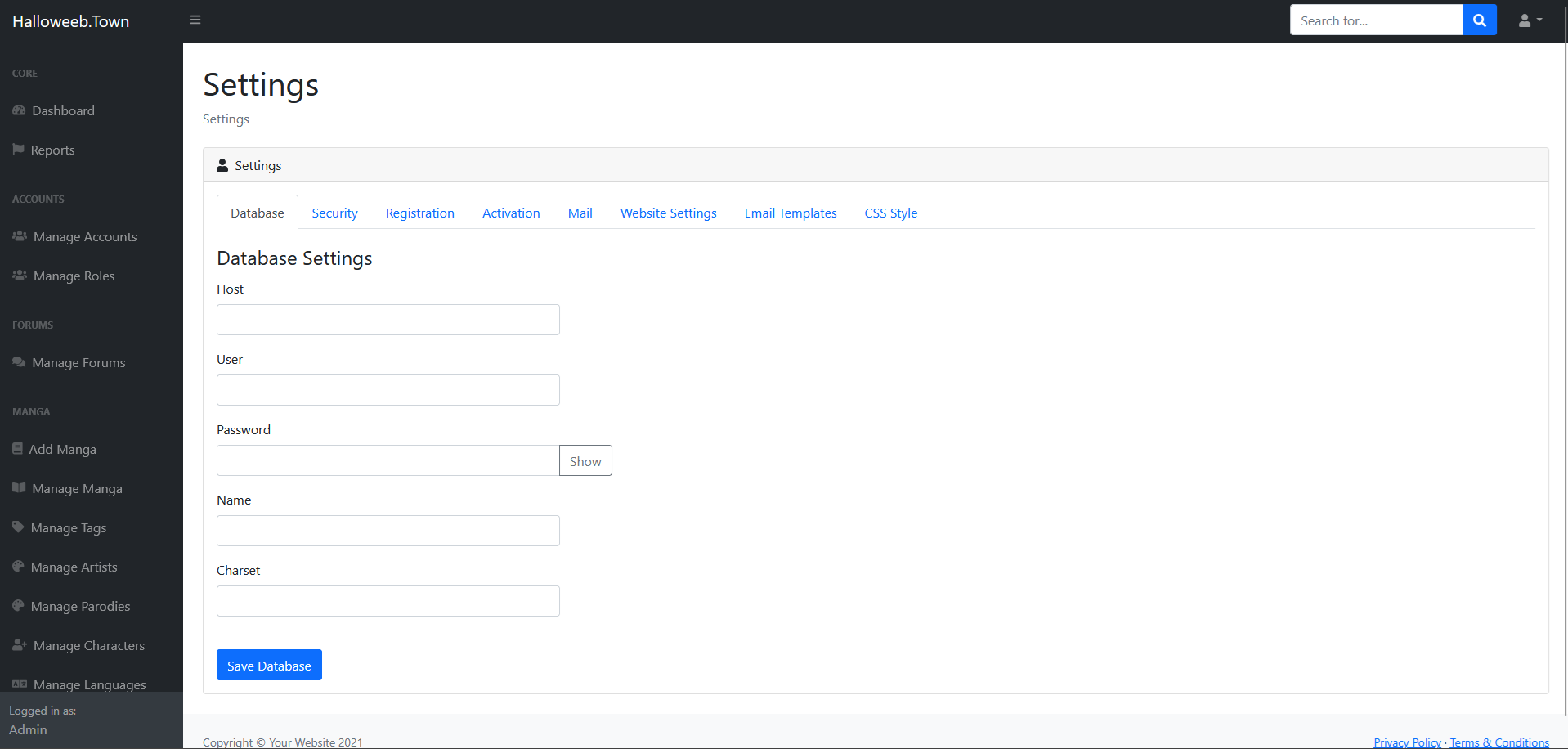Switch to the CSS Style tab

click(x=890, y=213)
